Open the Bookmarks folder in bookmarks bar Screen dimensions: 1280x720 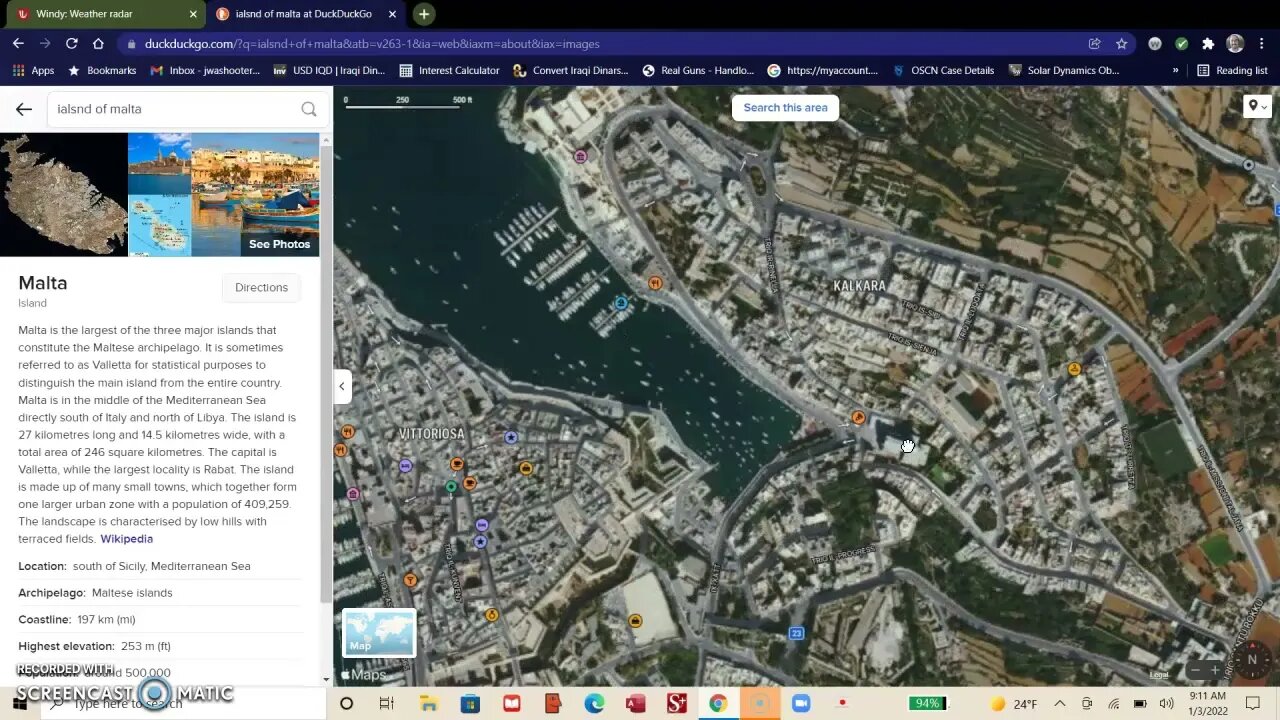click(x=101, y=71)
